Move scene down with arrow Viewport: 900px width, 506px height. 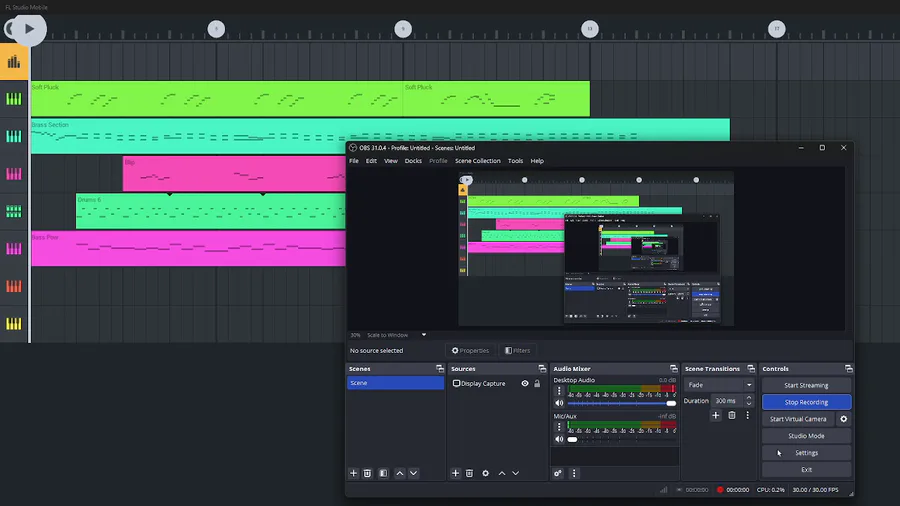pyautogui.click(x=413, y=473)
